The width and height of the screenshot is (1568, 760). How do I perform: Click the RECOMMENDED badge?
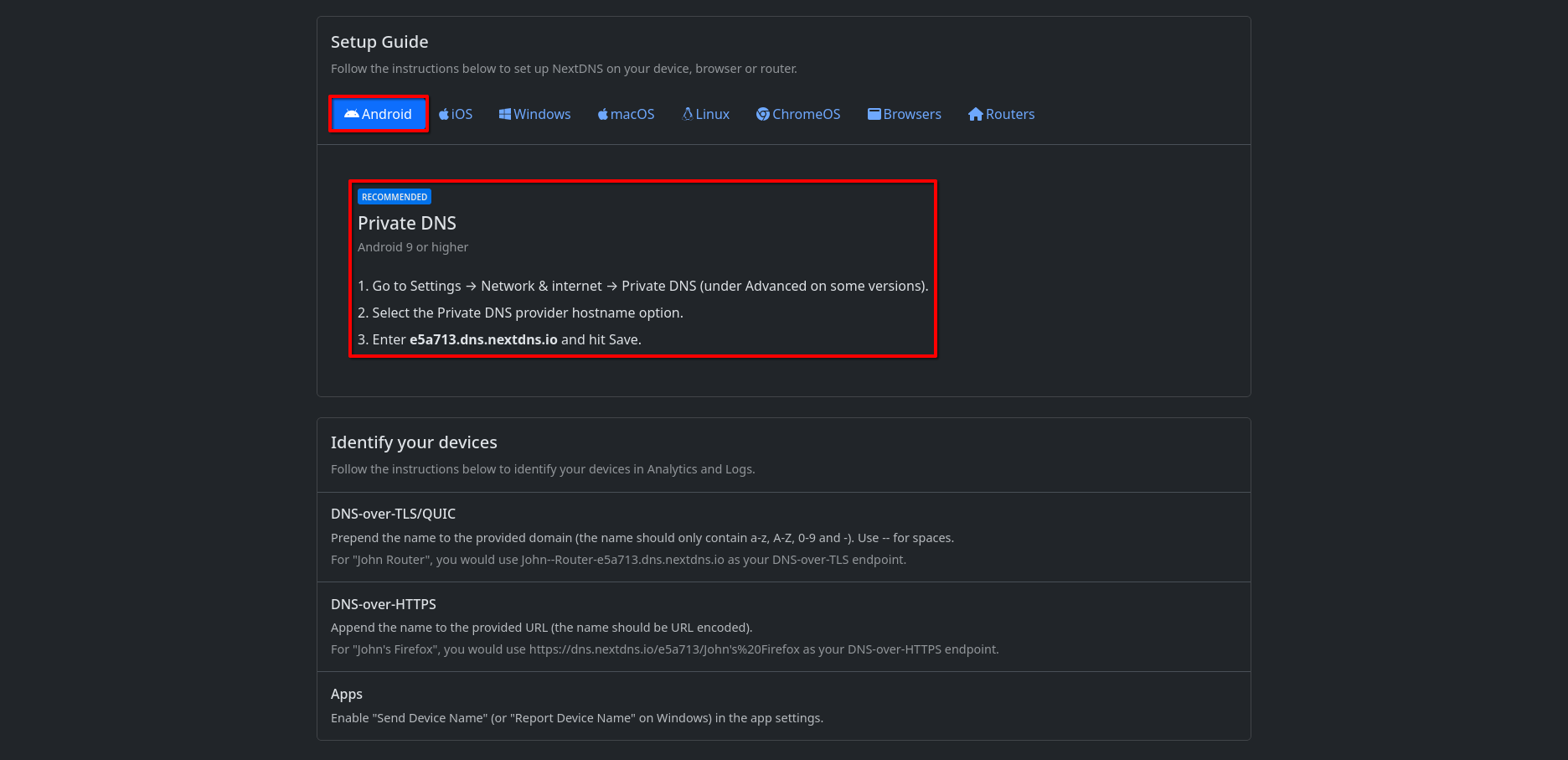395,197
